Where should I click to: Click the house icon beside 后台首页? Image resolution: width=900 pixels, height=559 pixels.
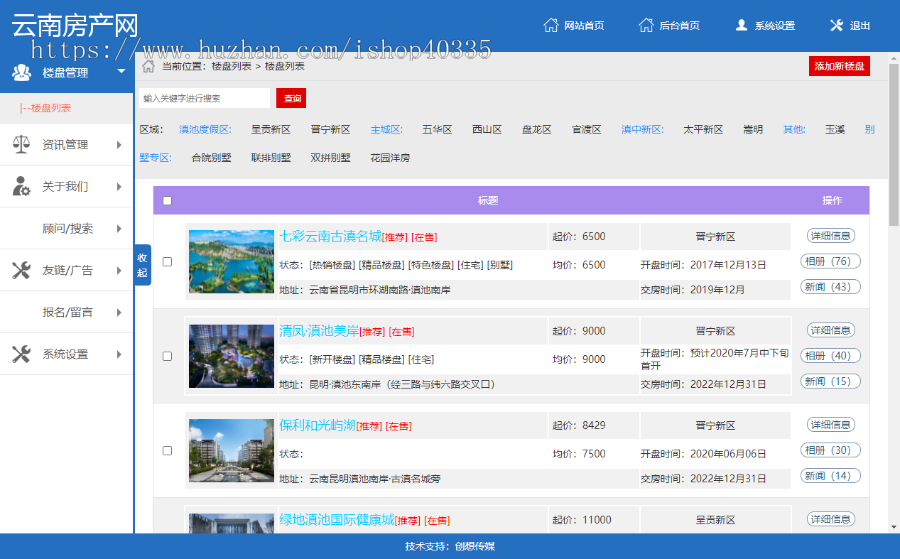point(646,25)
